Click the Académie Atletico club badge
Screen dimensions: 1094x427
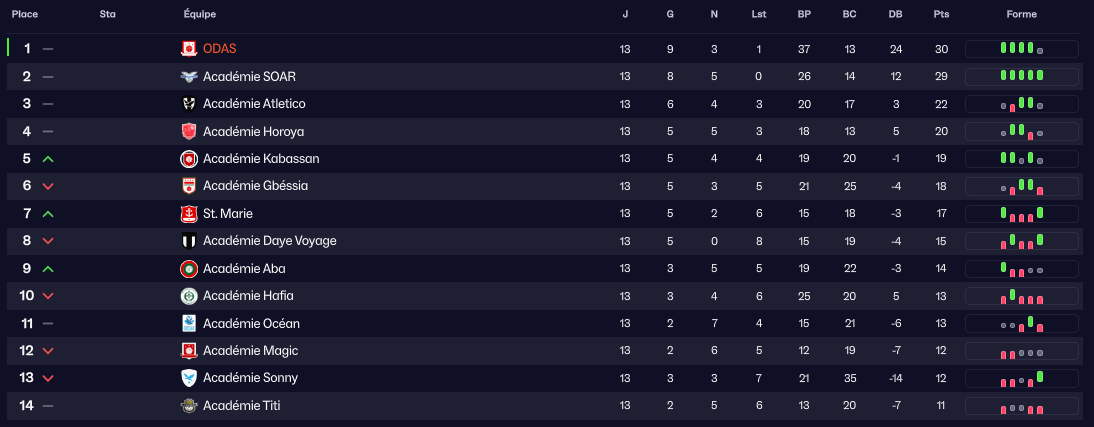click(188, 104)
